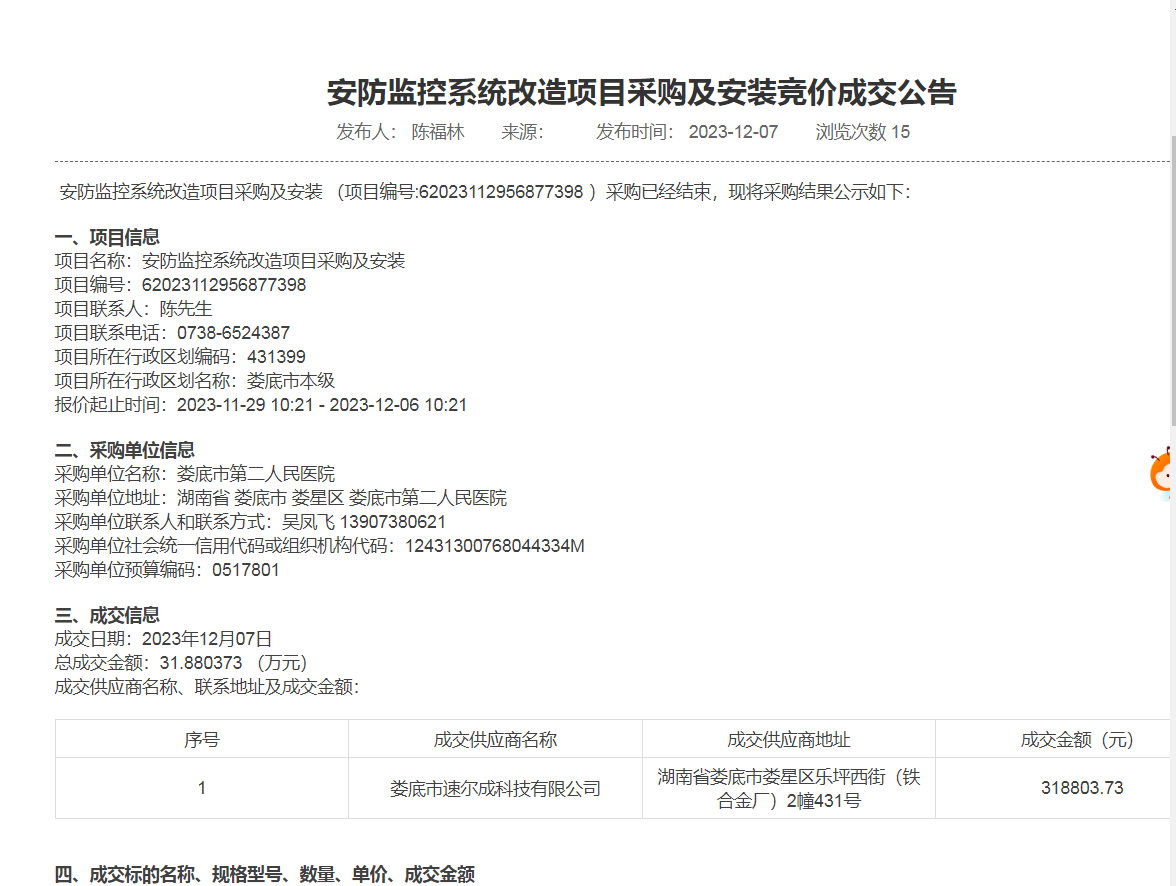This screenshot has height=886, width=1176.
Task: Click the 序号 table column header
Action: [x=201, y=740]
